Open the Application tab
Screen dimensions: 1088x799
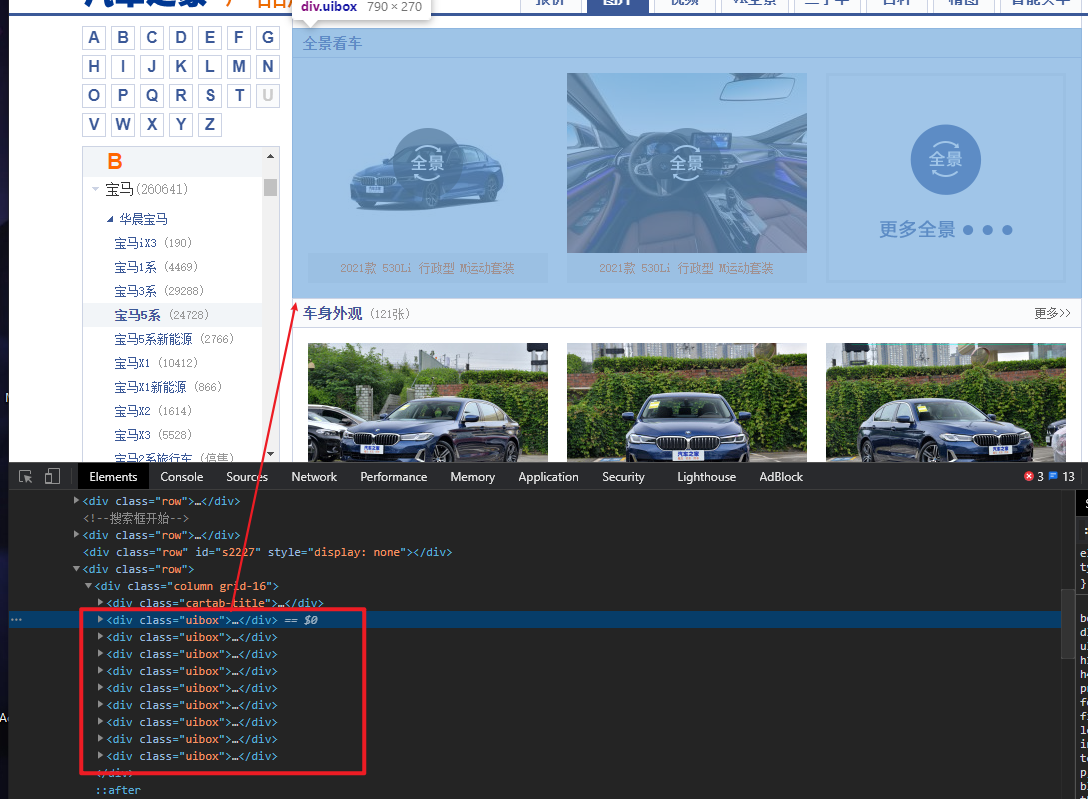tap(548, 476)
